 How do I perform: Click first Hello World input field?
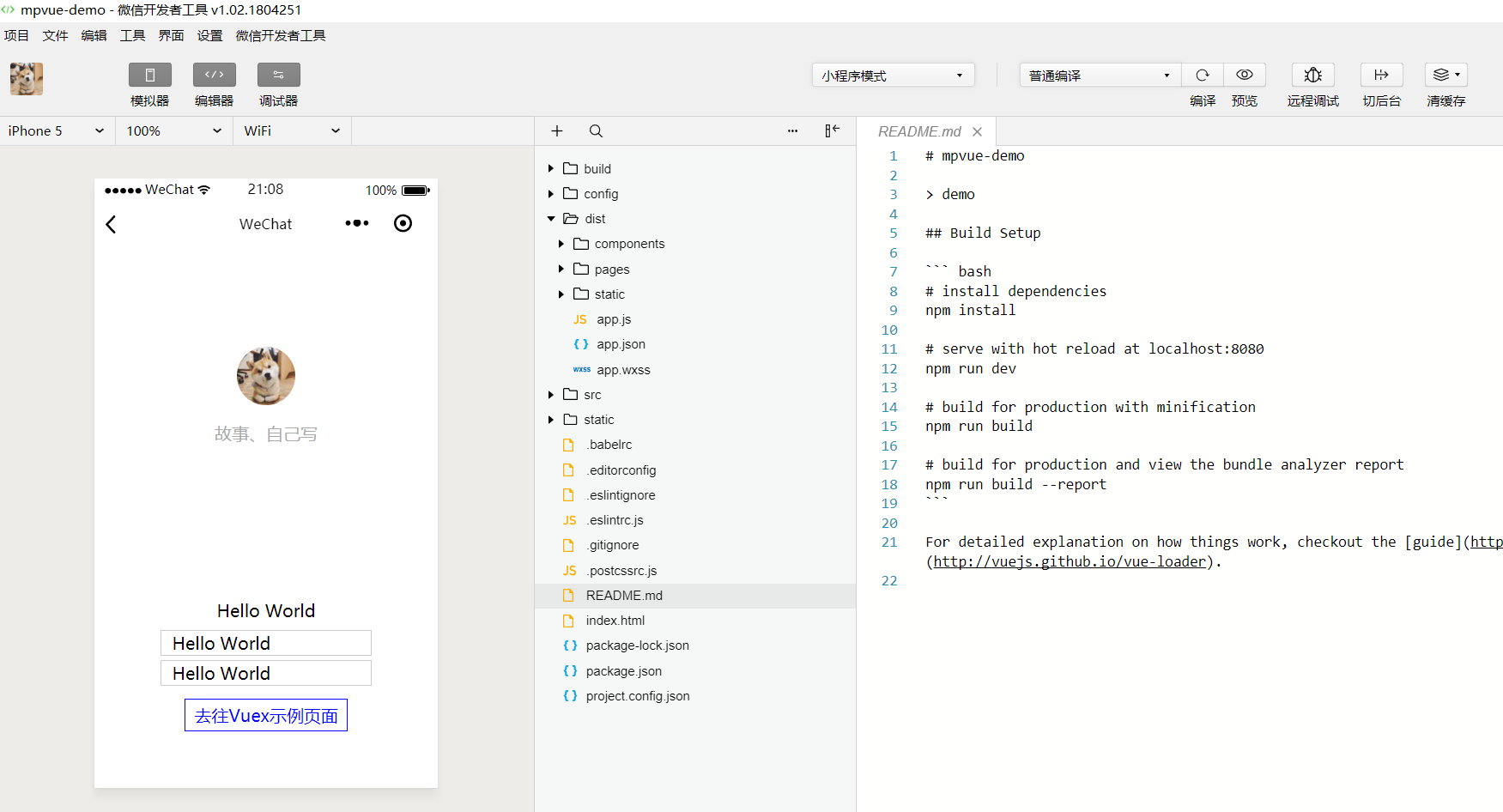tap(266, 643)
